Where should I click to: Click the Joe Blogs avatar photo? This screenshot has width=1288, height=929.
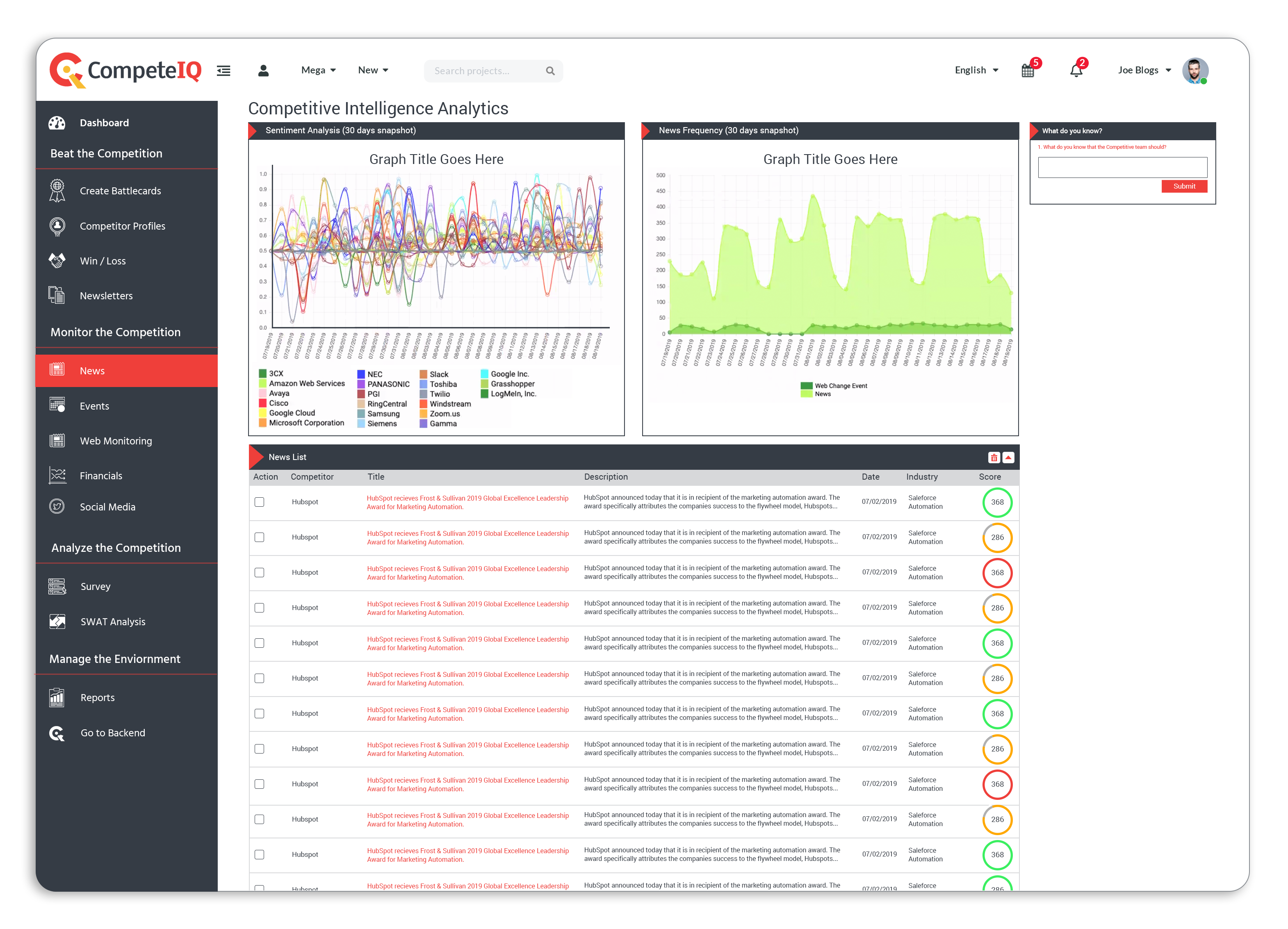[x=1195, y=71]
